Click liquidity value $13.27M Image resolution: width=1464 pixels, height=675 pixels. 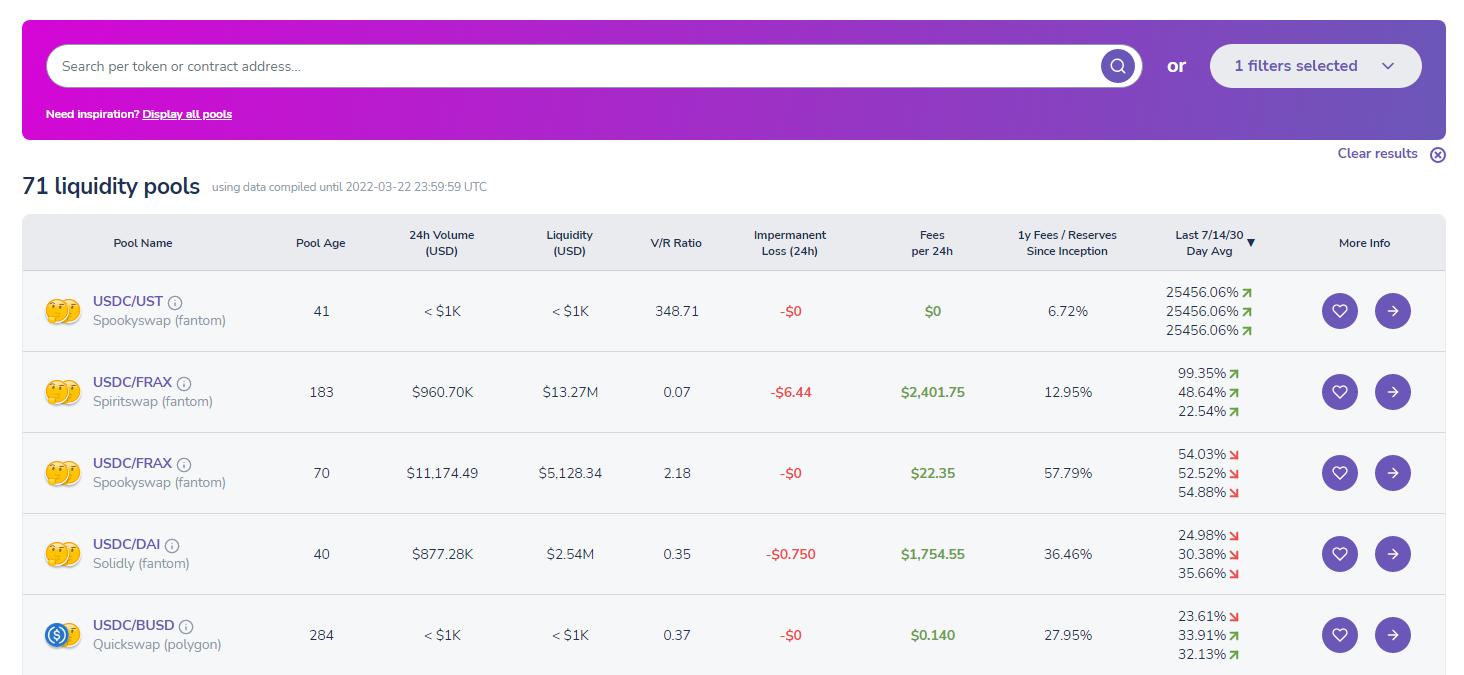[570, 392]
